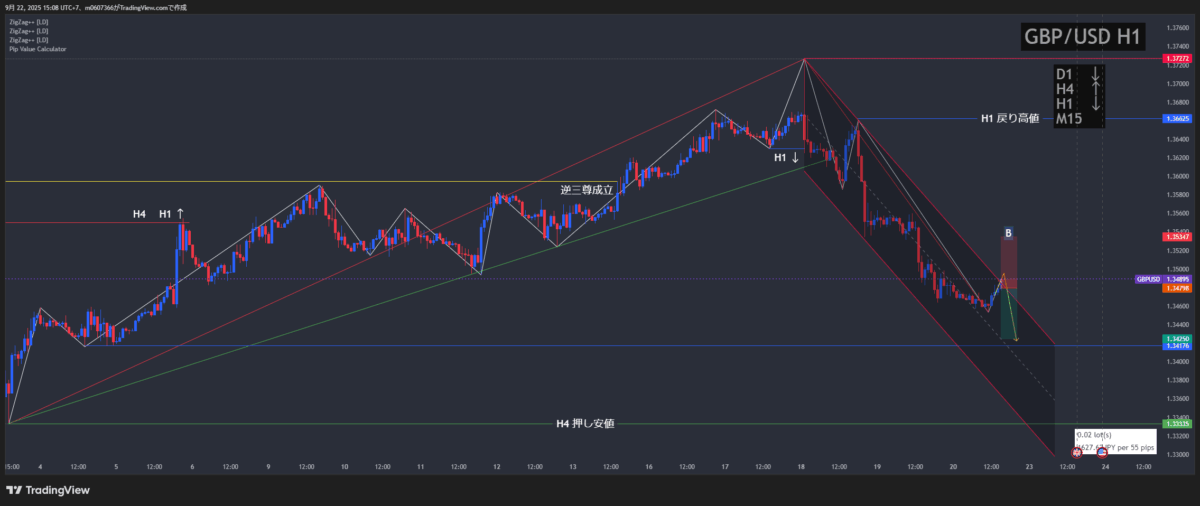Click the blue B marker above short position
The width and height of the screenshot is (1200, 506).
coord(1008,233)
